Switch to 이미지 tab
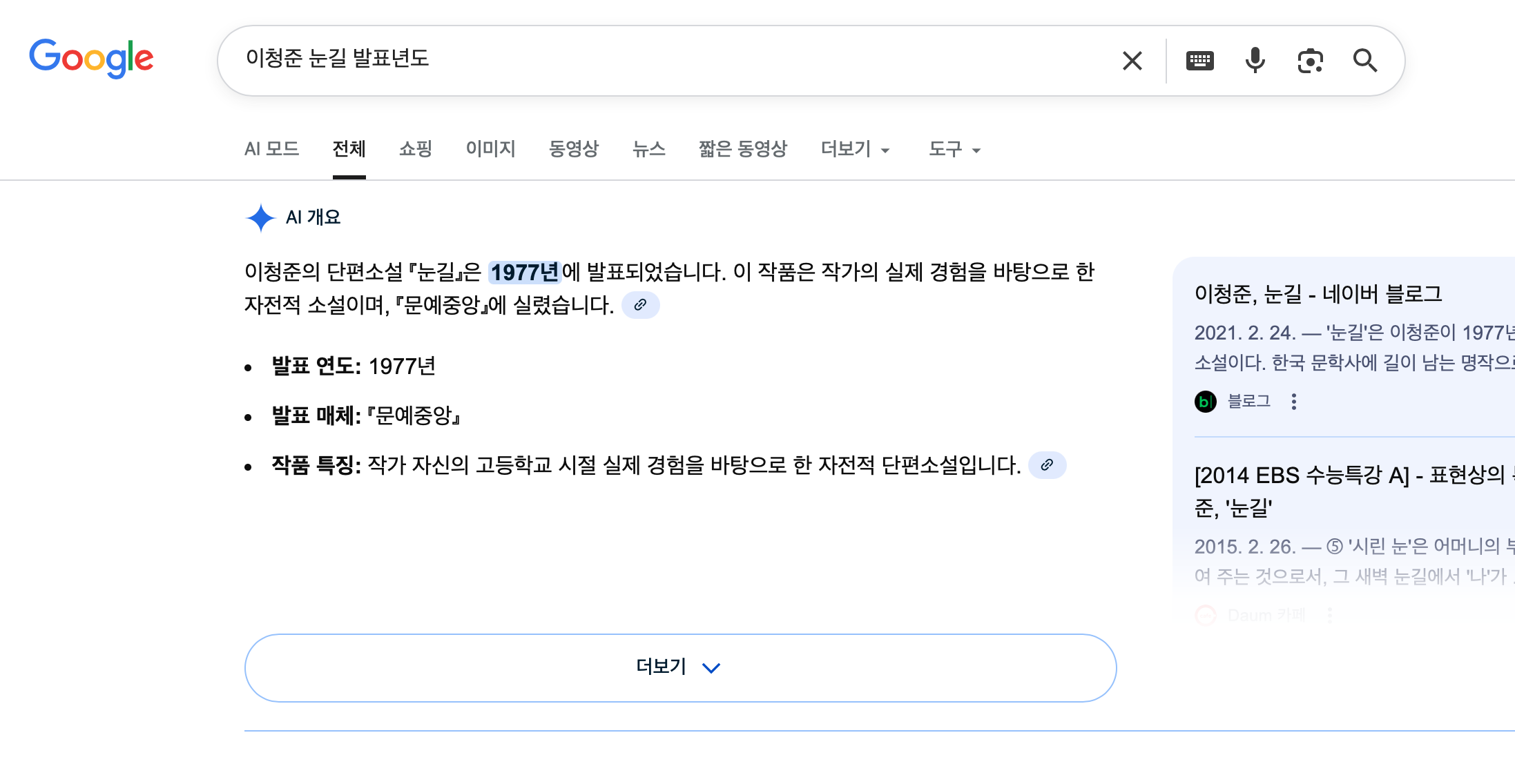The width and height of the screenshot is (1515, 784). [x=490, y=149]
